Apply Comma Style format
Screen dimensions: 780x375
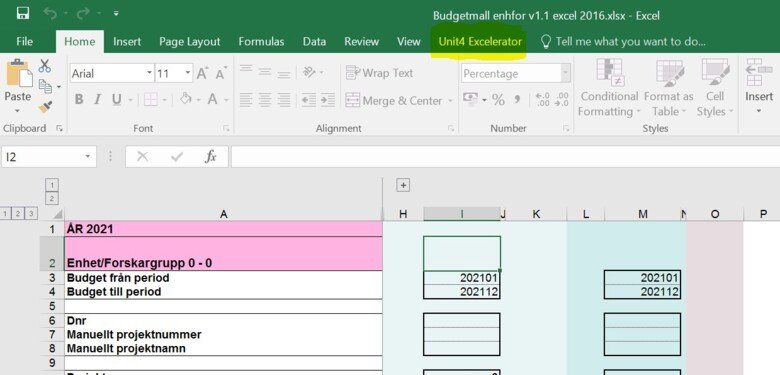[x=517, y=99]
